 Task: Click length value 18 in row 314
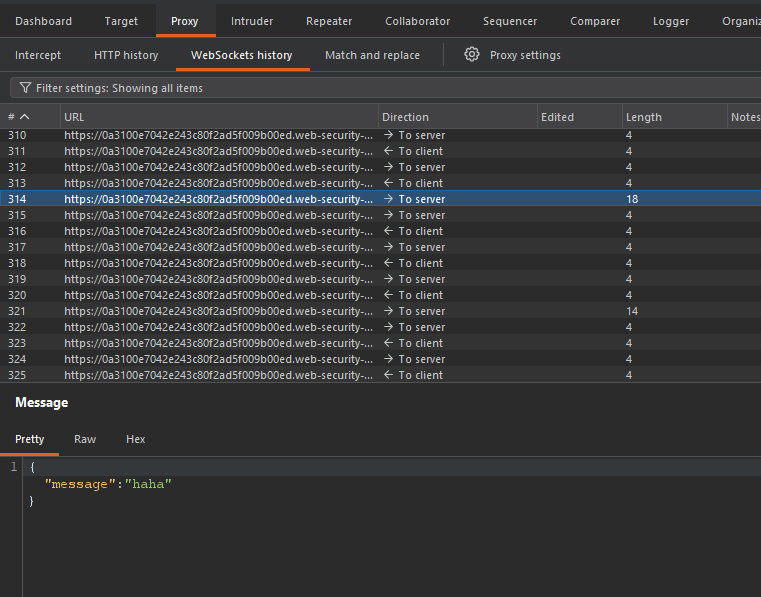click(x=632, y=199)
